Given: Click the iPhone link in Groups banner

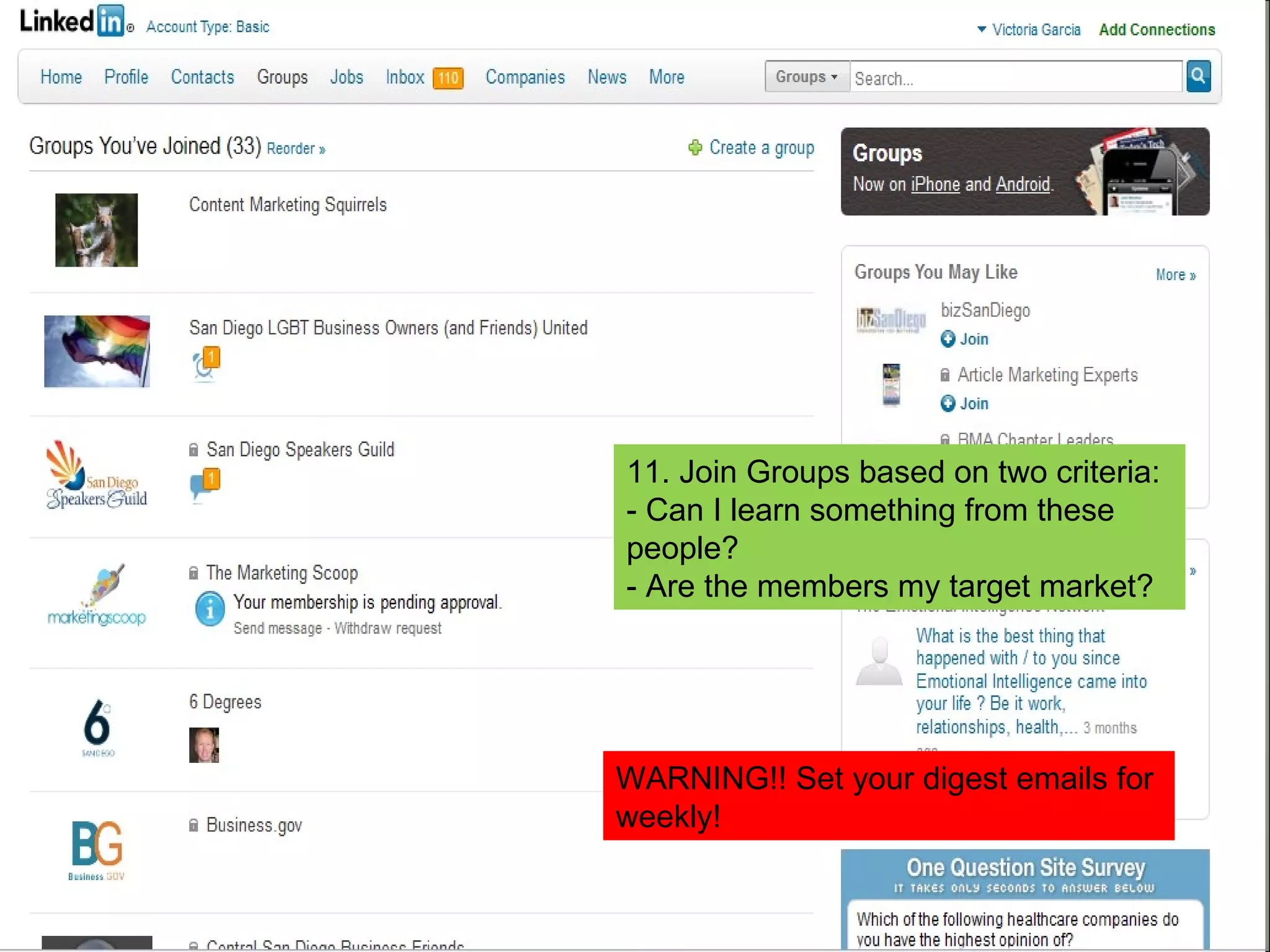Looking at the screenshot, I should [x=935, y=185].
